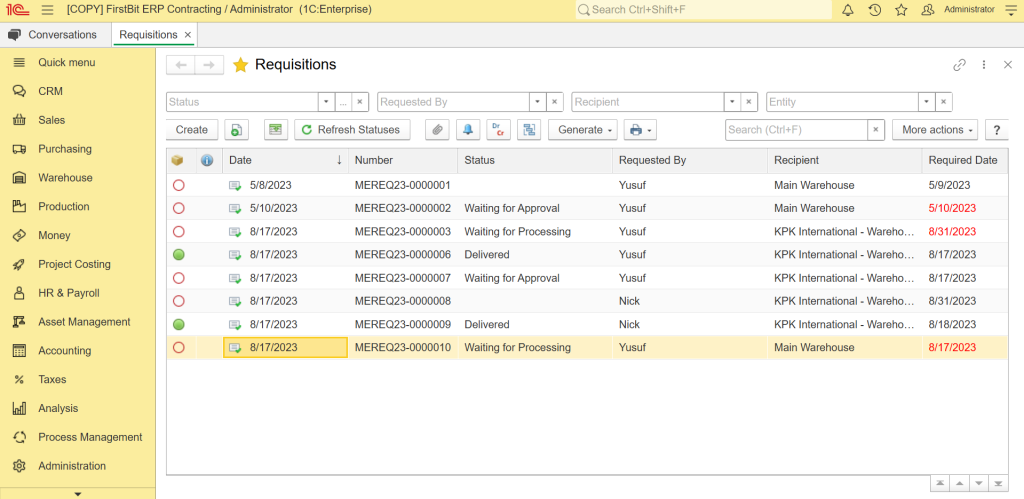Create new requisition by copying icon
Viewport: 1024px width, 499px height.
[x=236, y=130]
